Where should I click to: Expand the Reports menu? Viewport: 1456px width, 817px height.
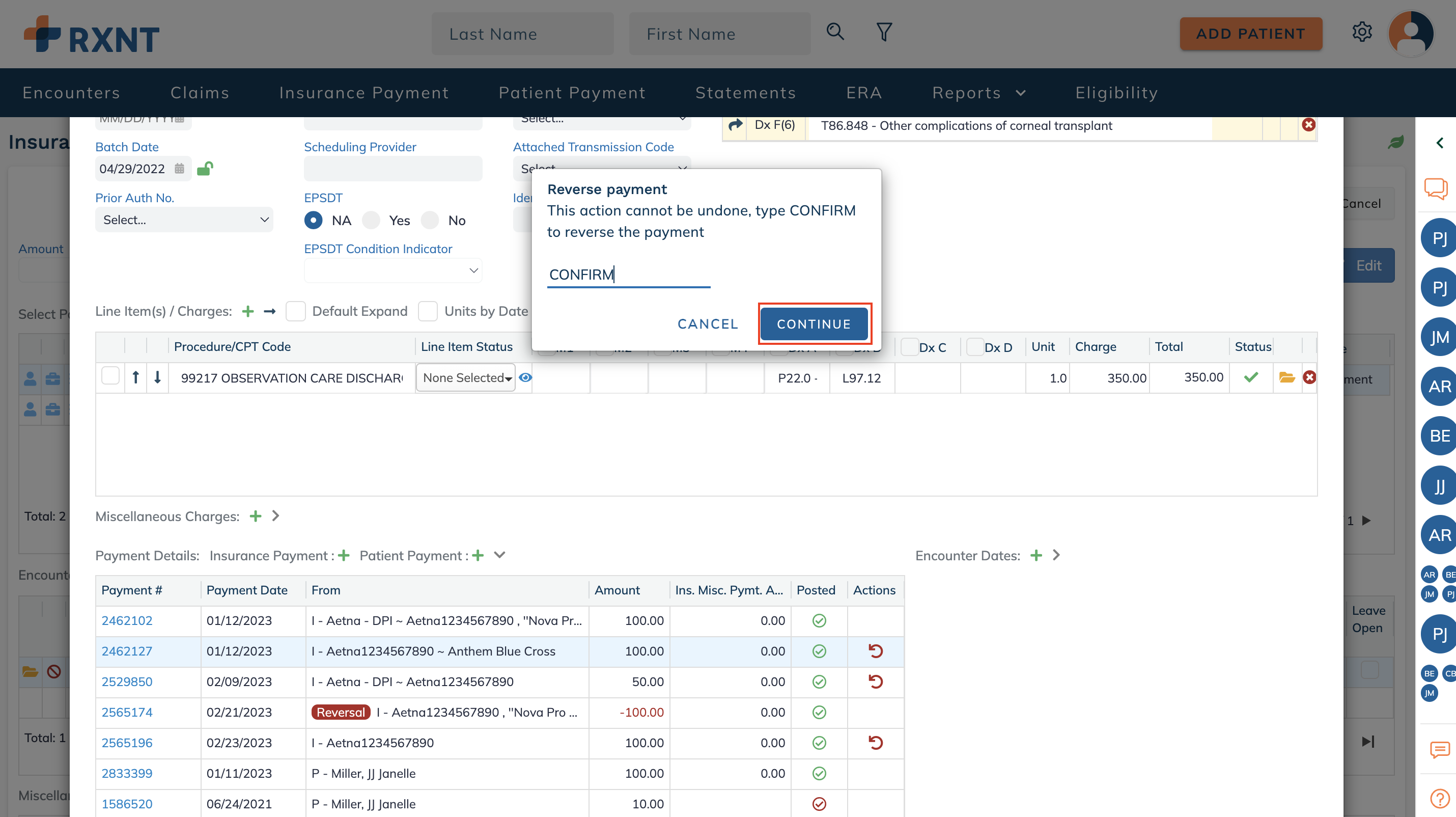978,93
